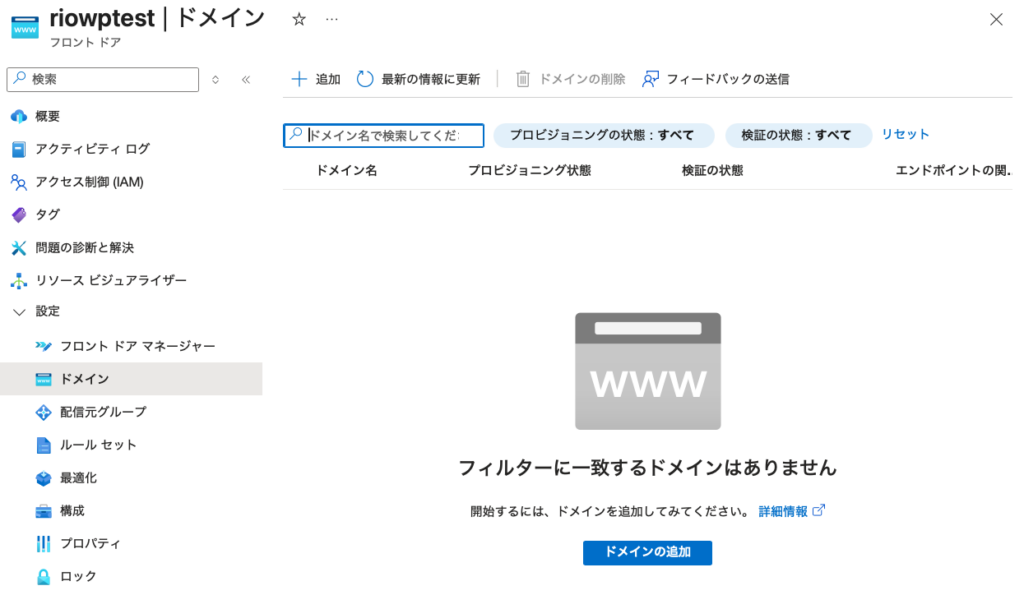Click the フロント ドア マネージャー arrows icon
The width and height of the screenshot is (1024, 595).
[x=43, y=346]
